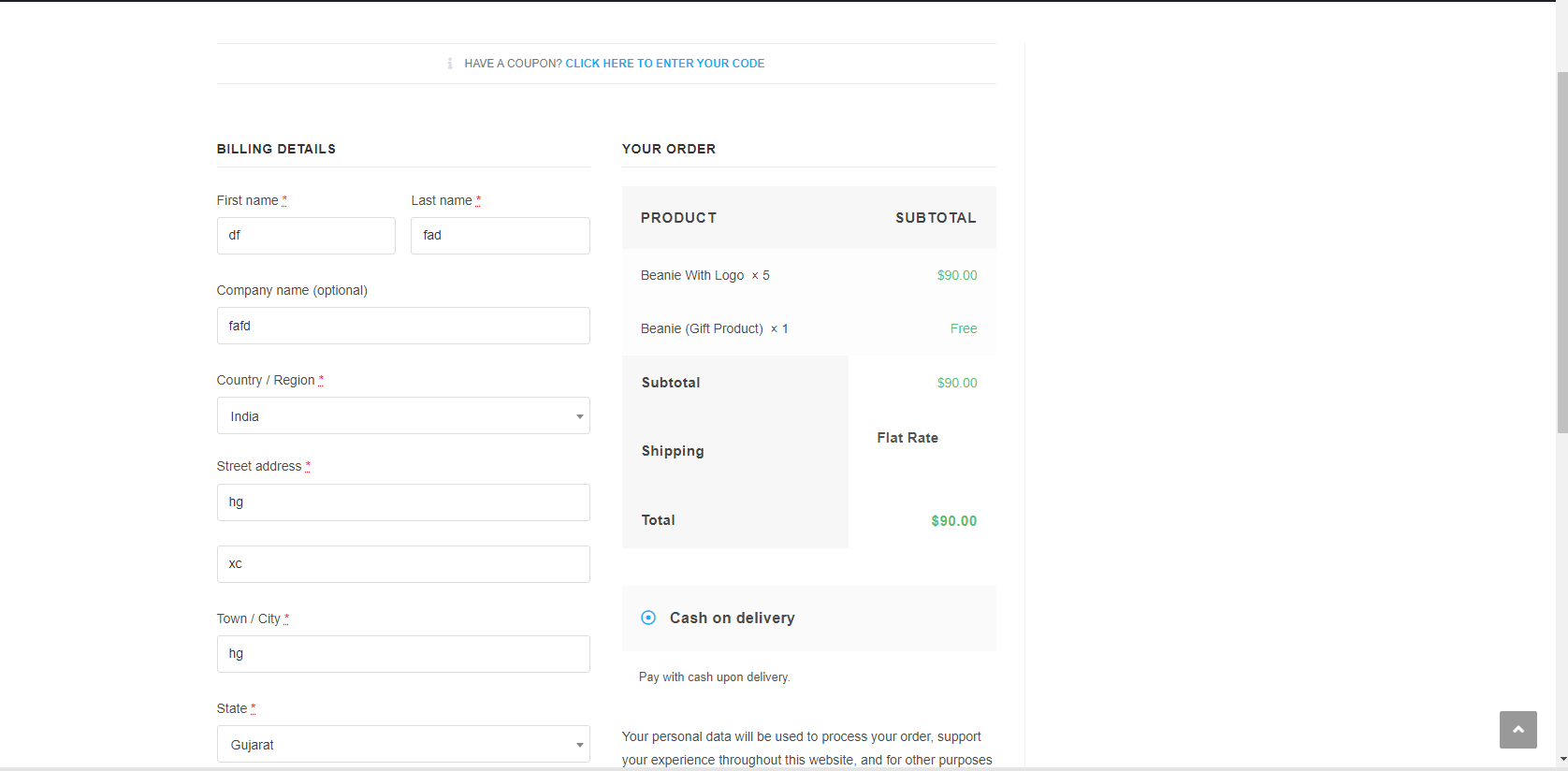This screenshot has height=771, width=1568.
Task: Click the scroll-to-top arrow button
Action: pos(1517,730)
